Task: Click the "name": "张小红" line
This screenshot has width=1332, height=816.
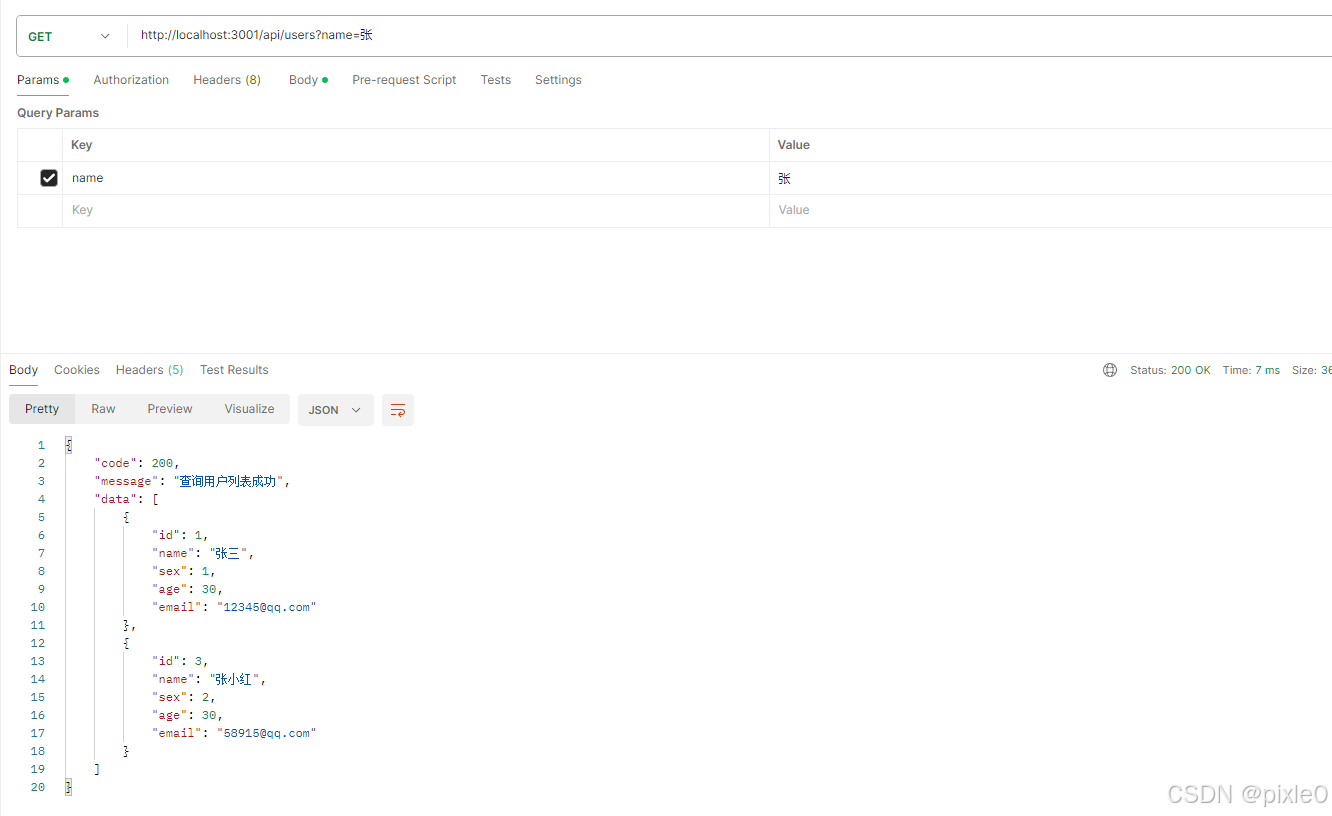Action: pos(210,679)
